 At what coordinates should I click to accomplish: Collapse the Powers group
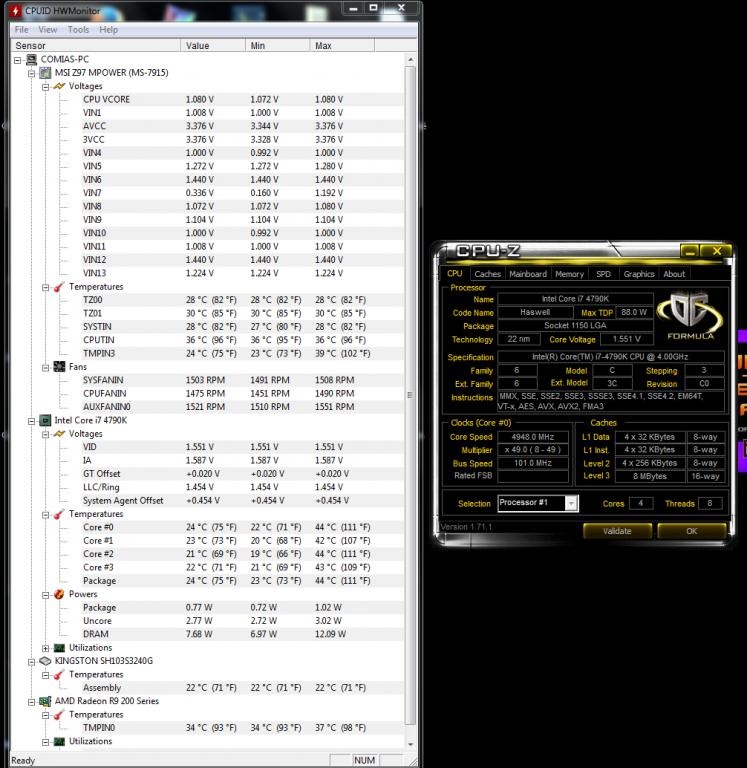(46, 595)
